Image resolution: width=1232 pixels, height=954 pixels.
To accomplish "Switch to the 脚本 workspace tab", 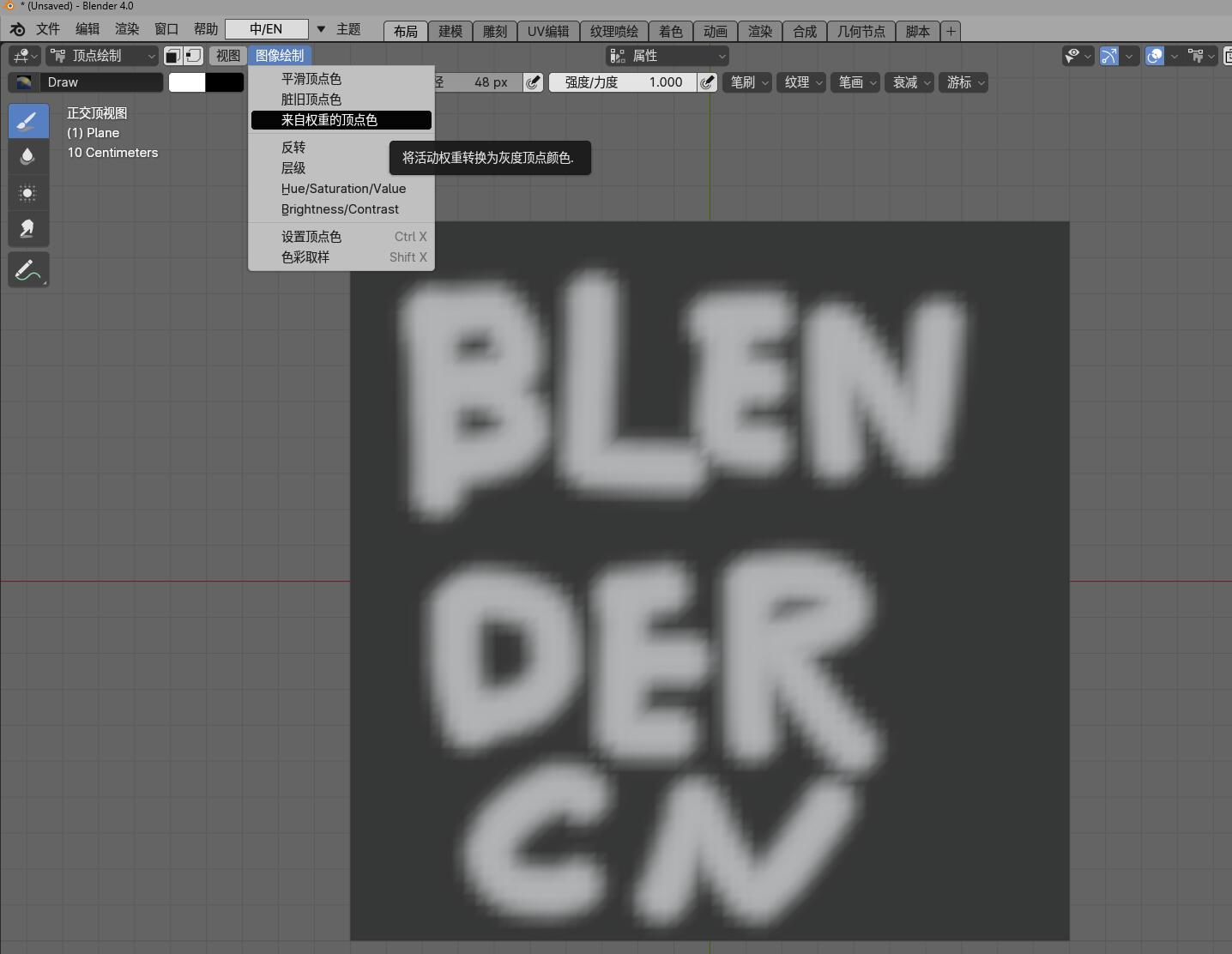I will click(918, 32).
